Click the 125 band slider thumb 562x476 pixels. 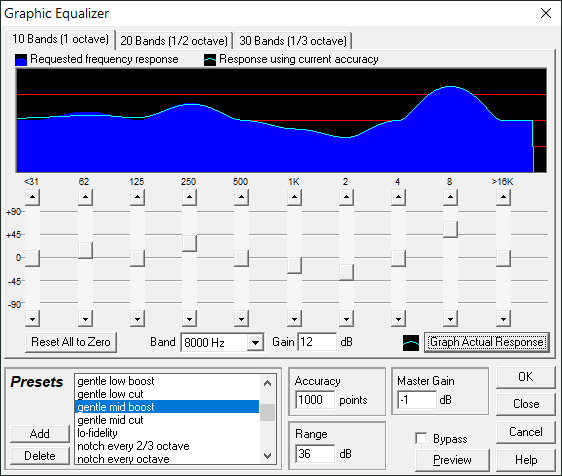coord(137,258)
